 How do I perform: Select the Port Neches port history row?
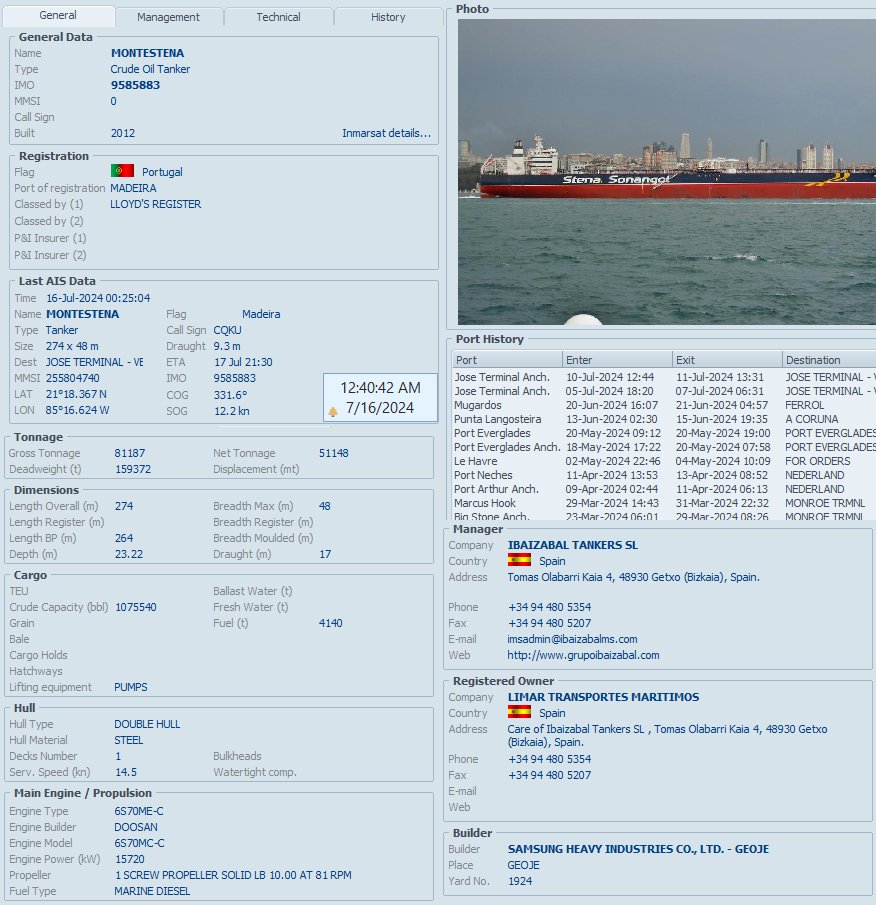[x=664, y=475]
